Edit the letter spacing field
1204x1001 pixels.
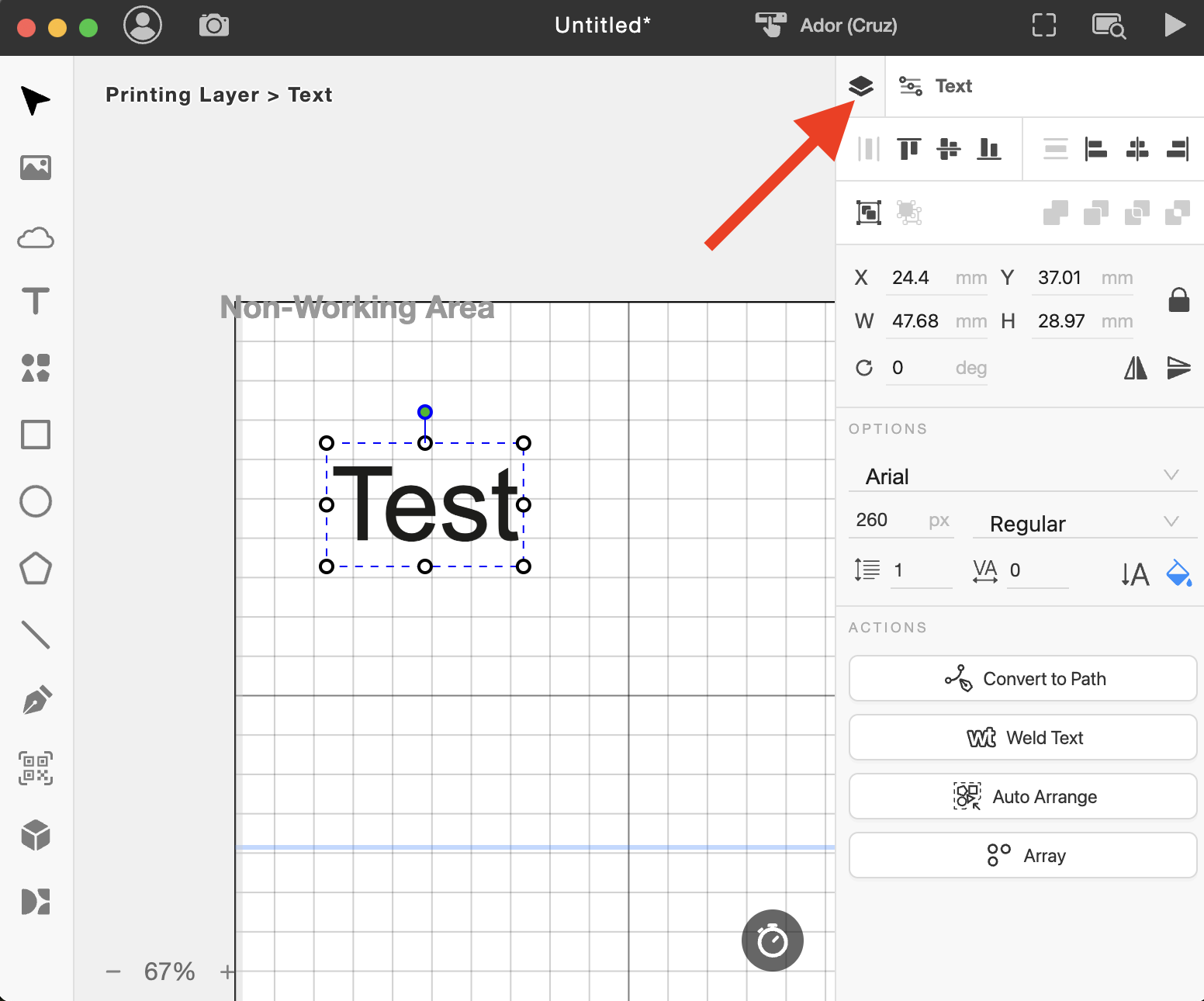tap(1037, 570)
